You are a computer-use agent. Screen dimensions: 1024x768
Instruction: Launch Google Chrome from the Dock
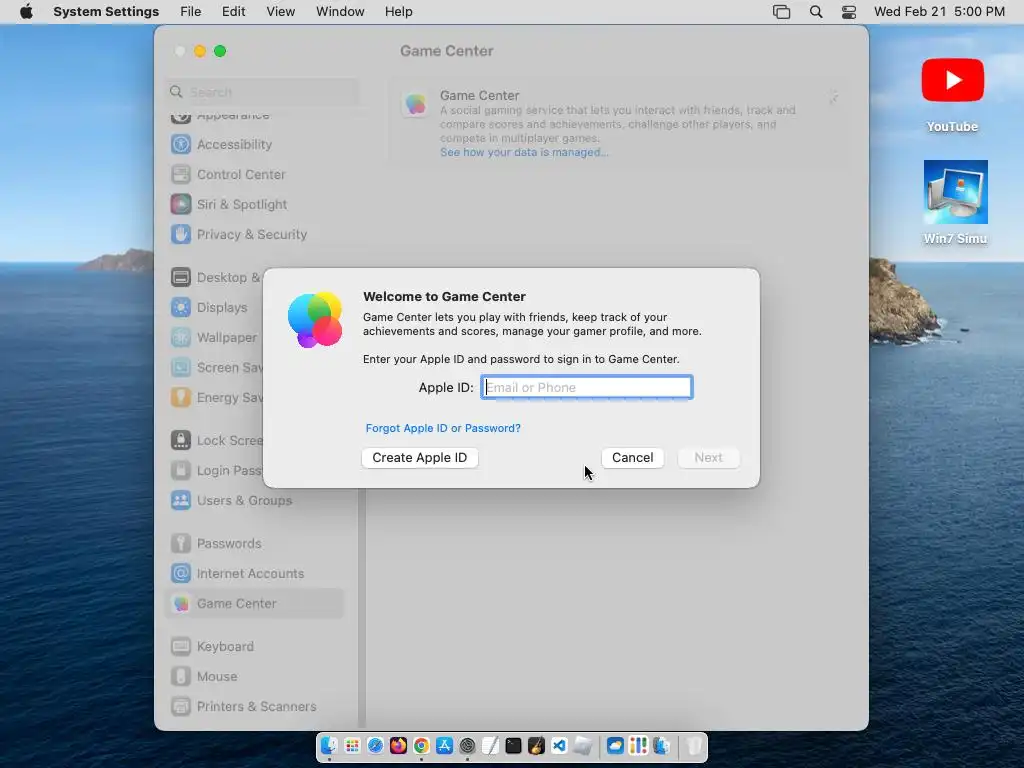421,745
